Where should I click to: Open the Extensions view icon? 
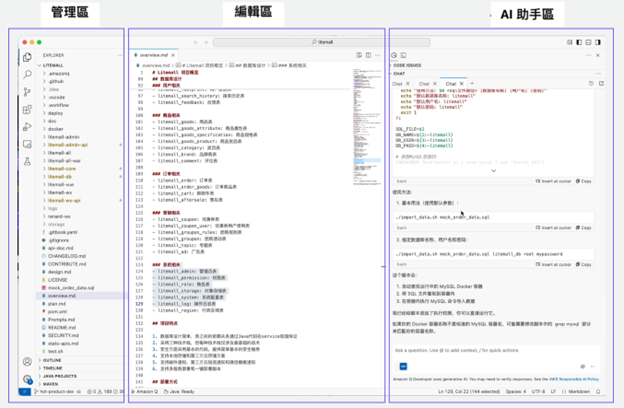(27, 109)
